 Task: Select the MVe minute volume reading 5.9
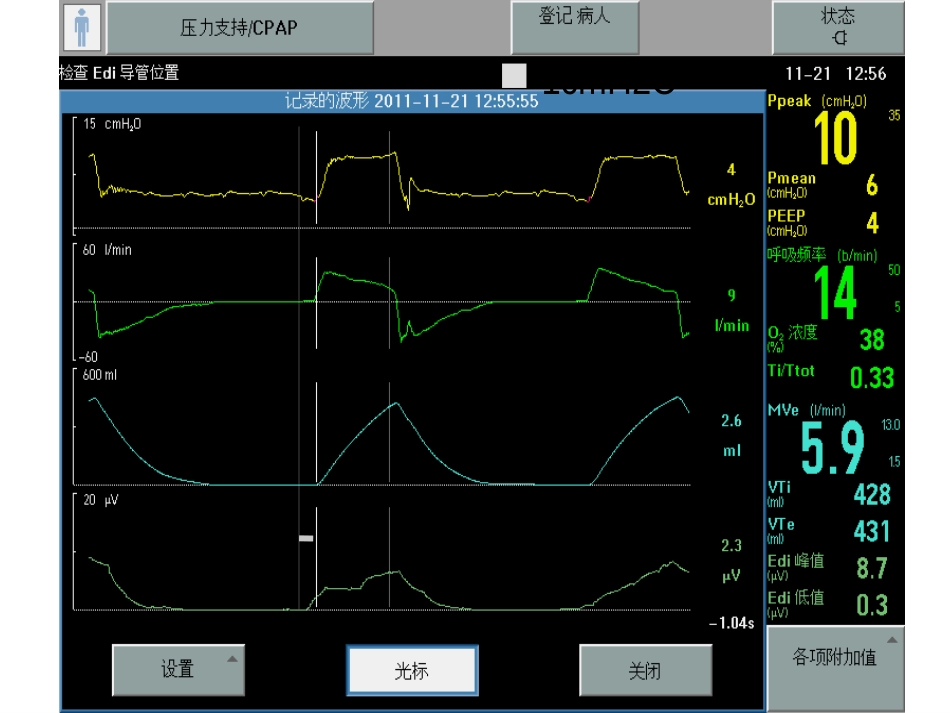[x=832, y=448]
